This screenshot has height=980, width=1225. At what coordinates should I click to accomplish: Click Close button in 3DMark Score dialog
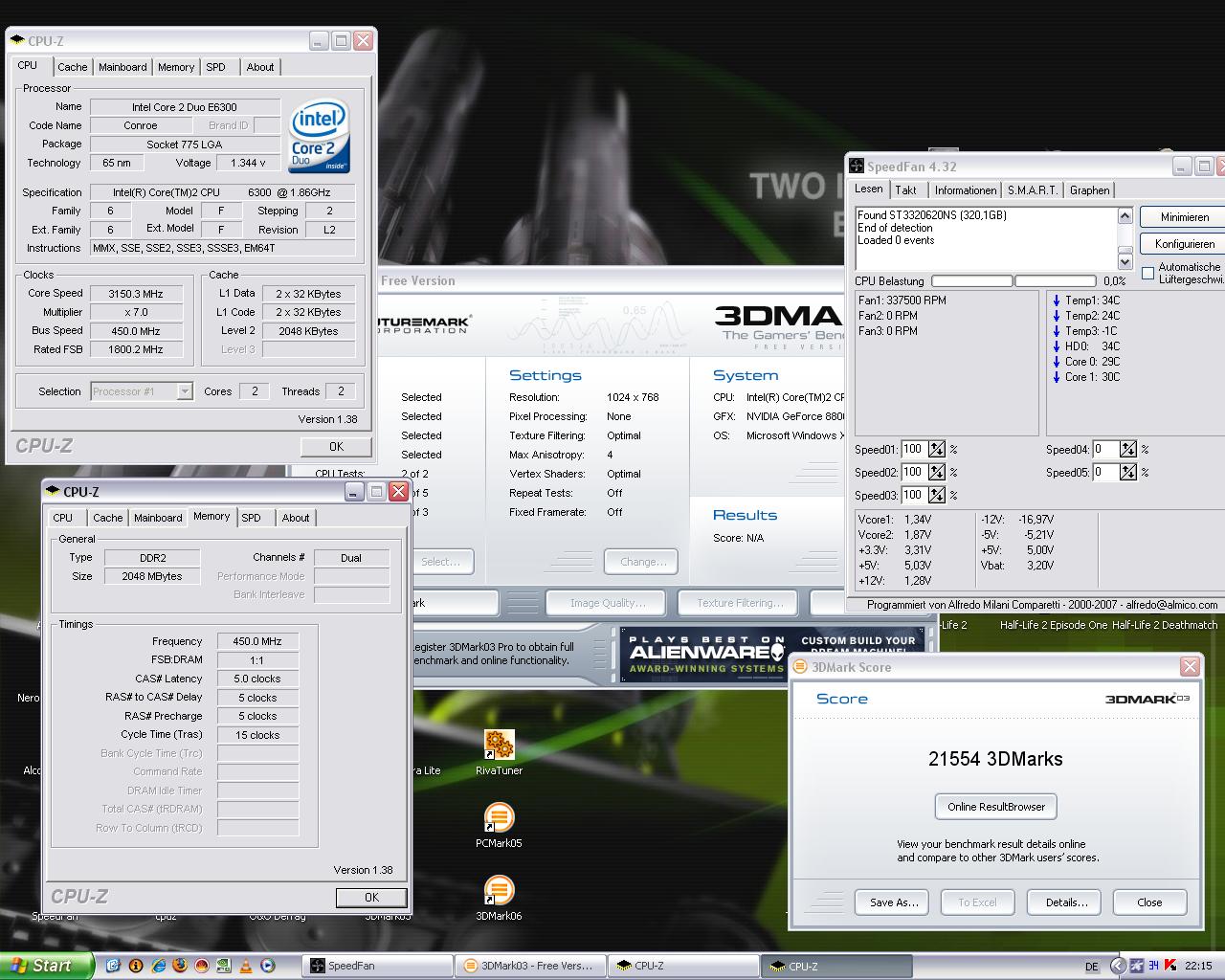[x=1149, y=902]
